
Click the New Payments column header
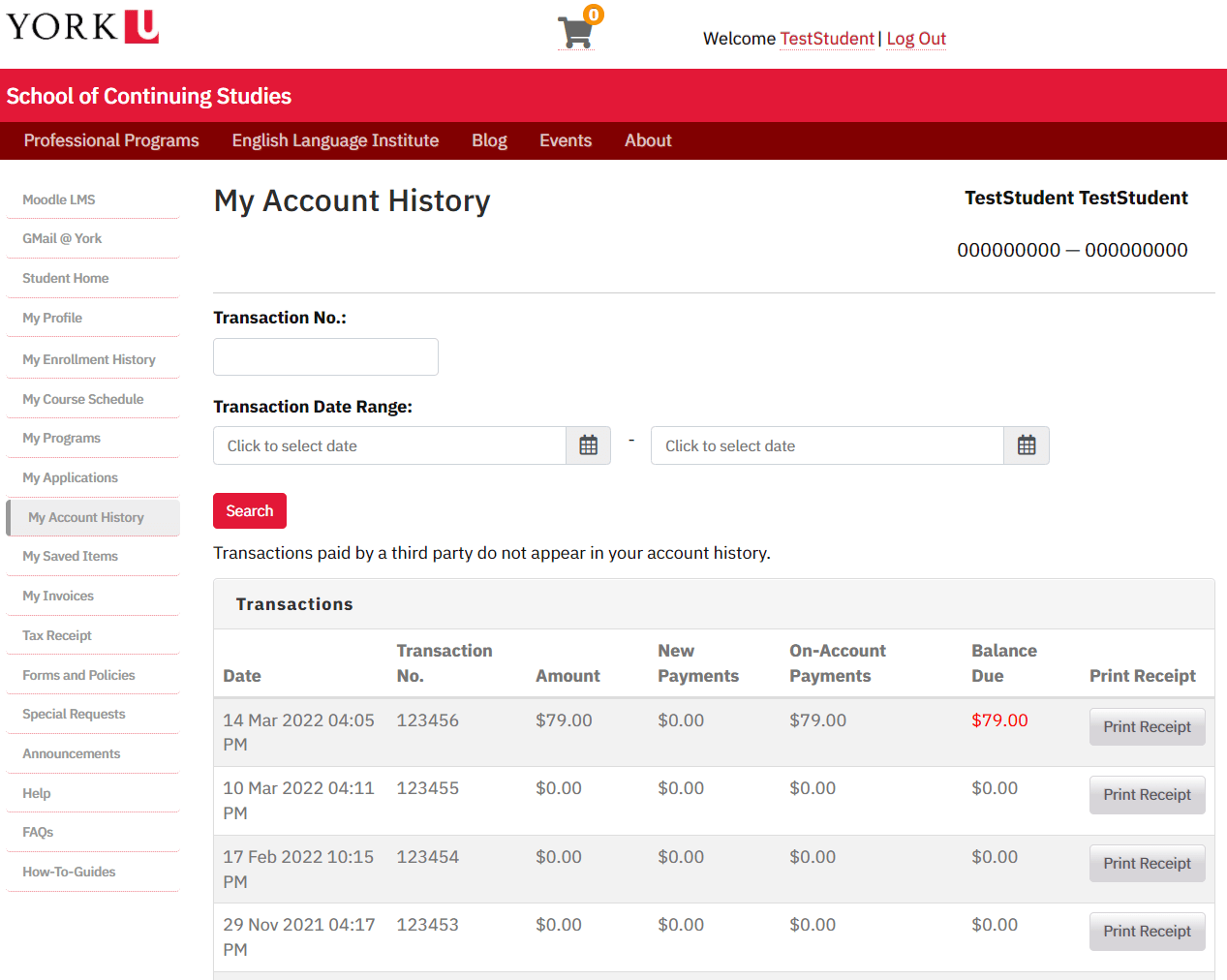point(698,663)
